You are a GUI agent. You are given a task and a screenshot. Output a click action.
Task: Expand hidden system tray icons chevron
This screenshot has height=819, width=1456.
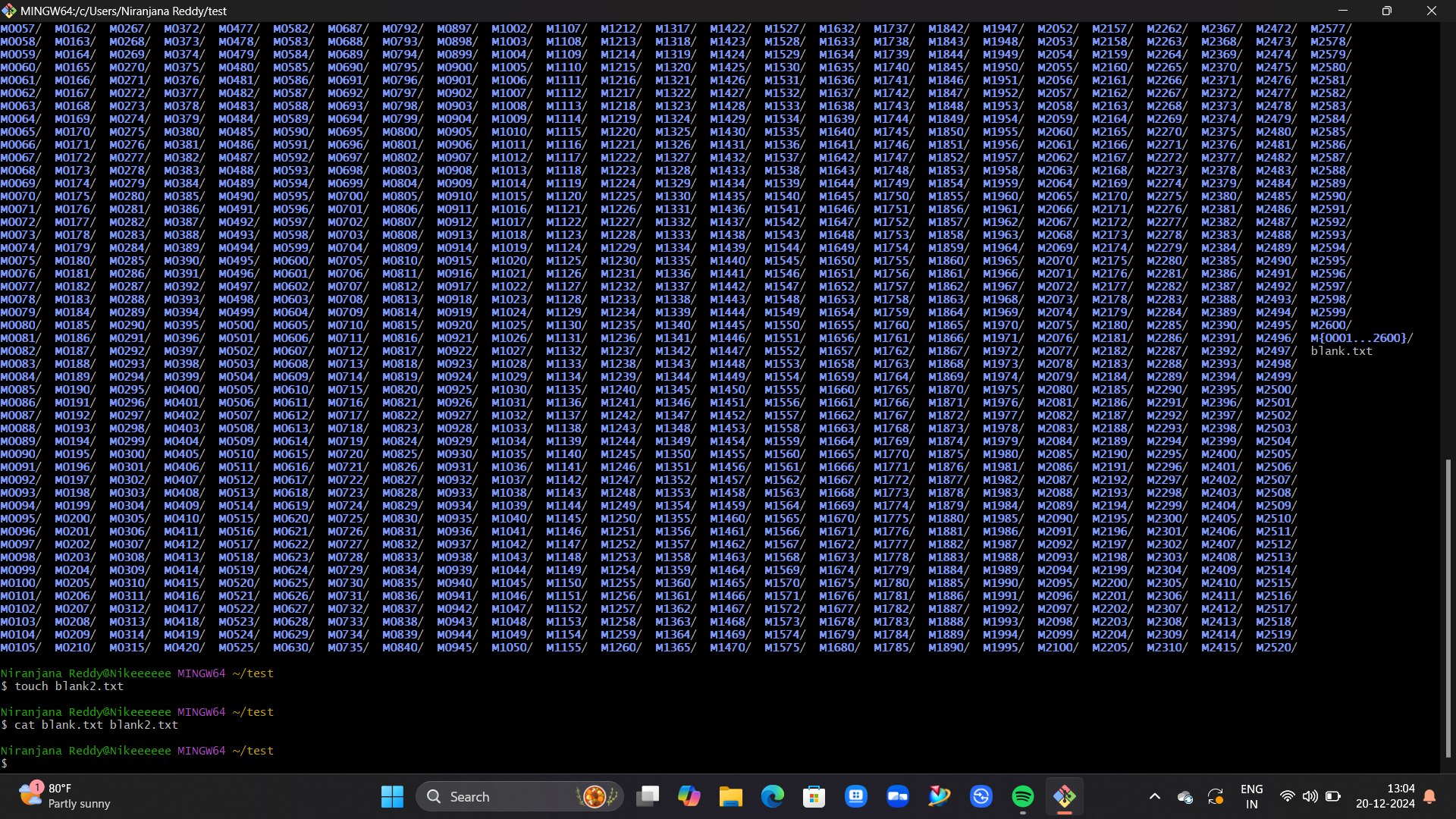[x=1154, y=796]
